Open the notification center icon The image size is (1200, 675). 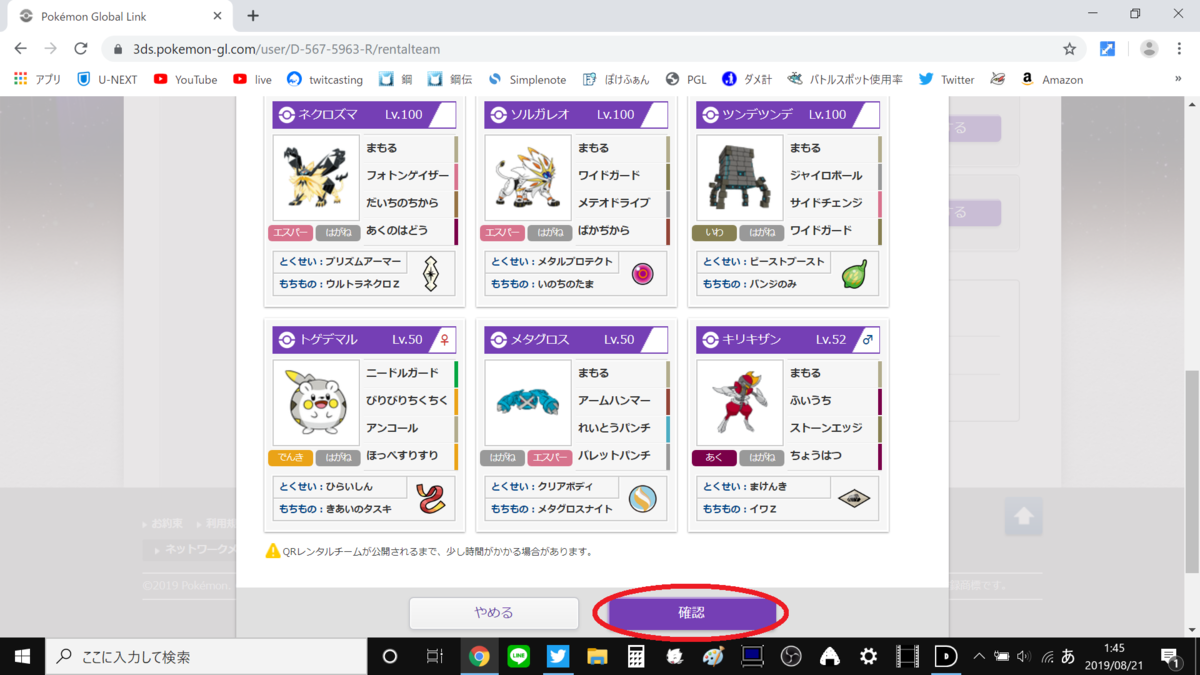coord(1171,656)
